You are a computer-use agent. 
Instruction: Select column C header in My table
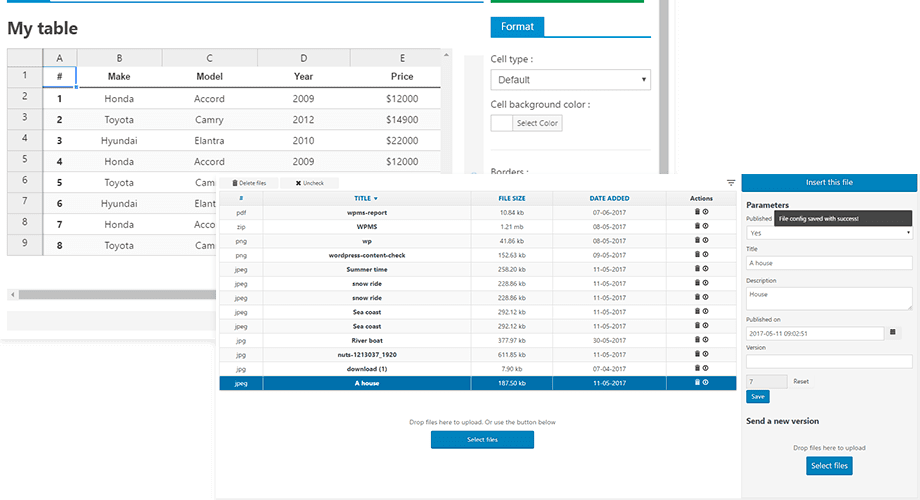[209, 58]
